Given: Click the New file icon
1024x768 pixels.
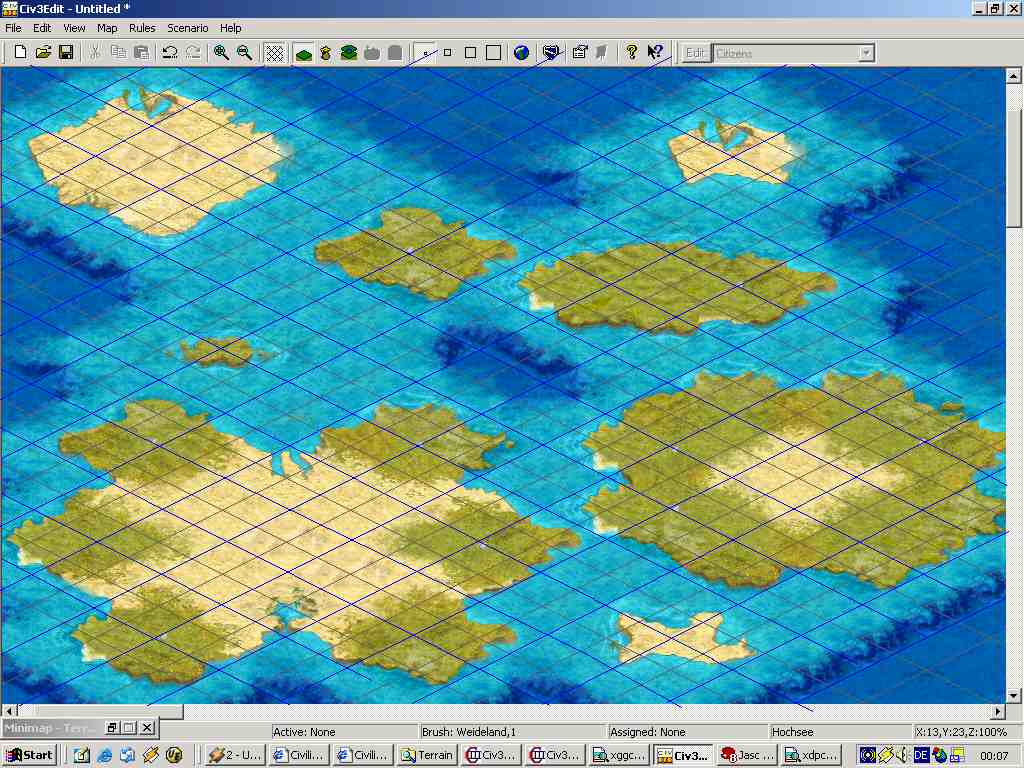Looking at the screenshot, I should (20, 52).
